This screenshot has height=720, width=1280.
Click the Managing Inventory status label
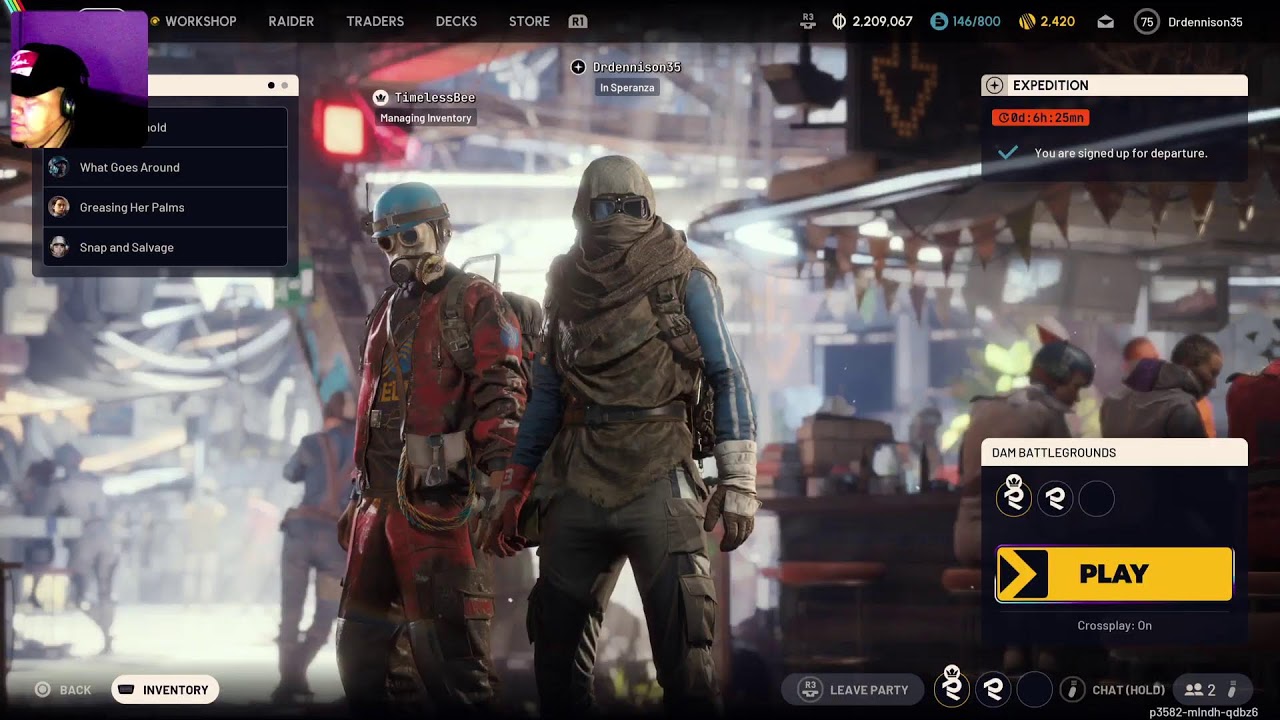(426, 118)
